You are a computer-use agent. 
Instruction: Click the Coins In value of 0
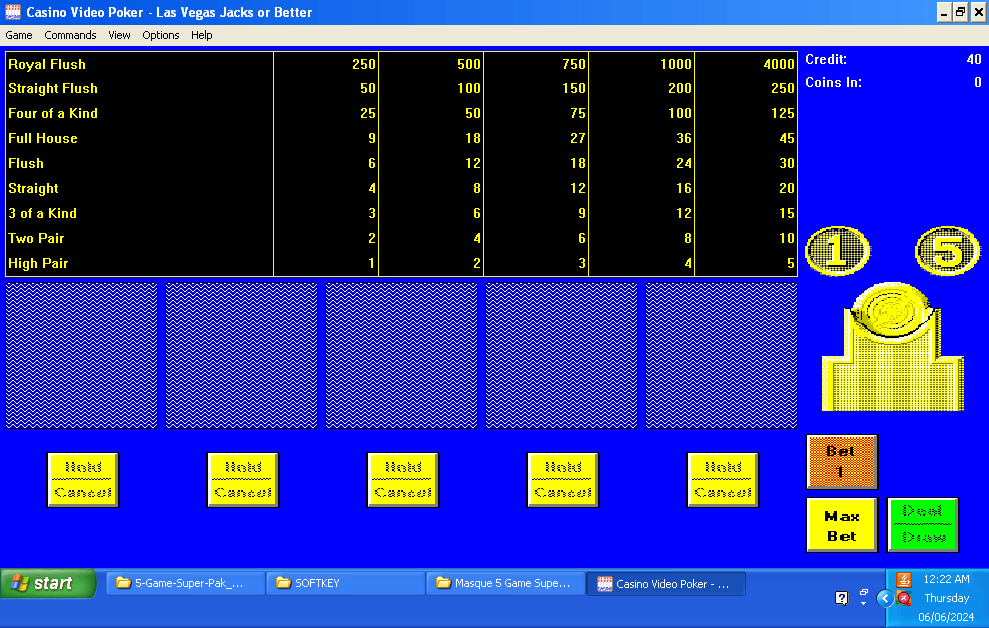tap(978, 83)
